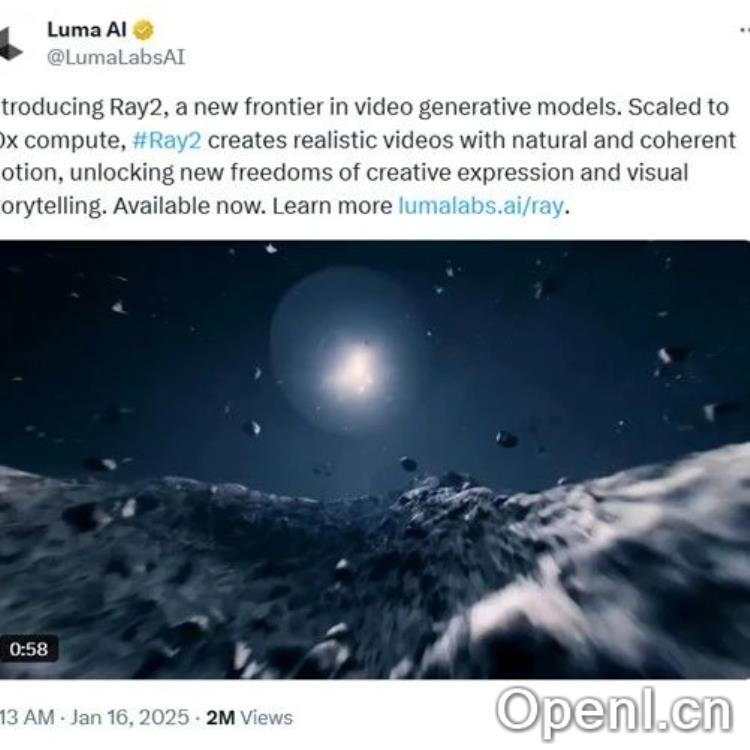Follow the #Ray2 hashtag
The image size is (750, 750).
pos(166,141)
